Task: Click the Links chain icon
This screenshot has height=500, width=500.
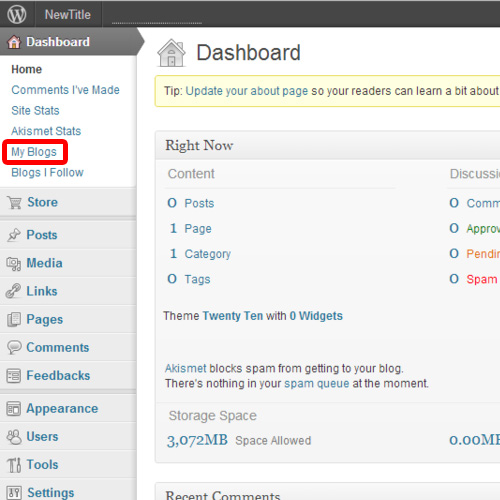Action: 13,291
